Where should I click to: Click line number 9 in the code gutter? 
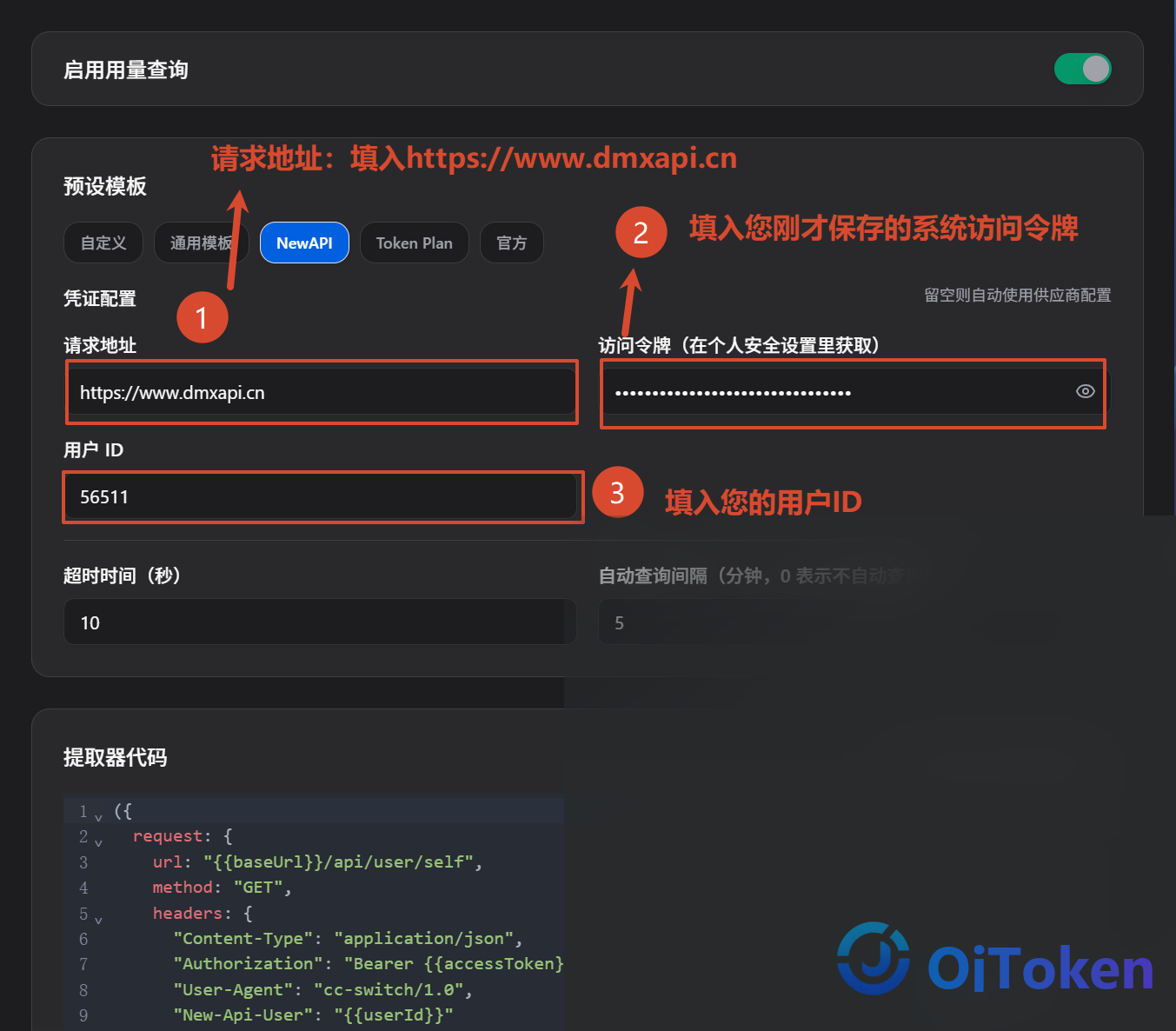coord(83,1015)
